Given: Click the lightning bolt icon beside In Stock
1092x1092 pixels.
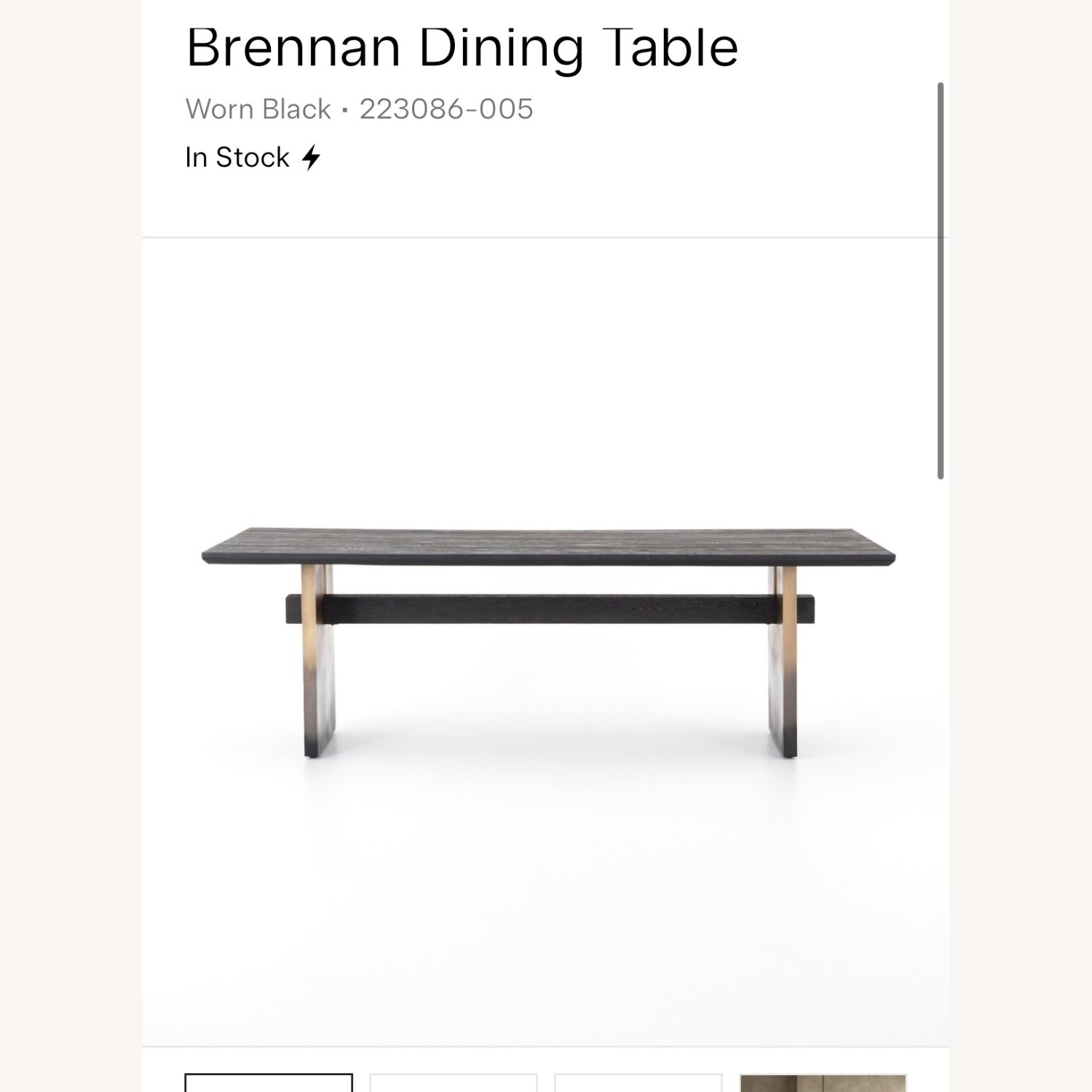Looking at the screenshot, I should click(x=312, y=157).
